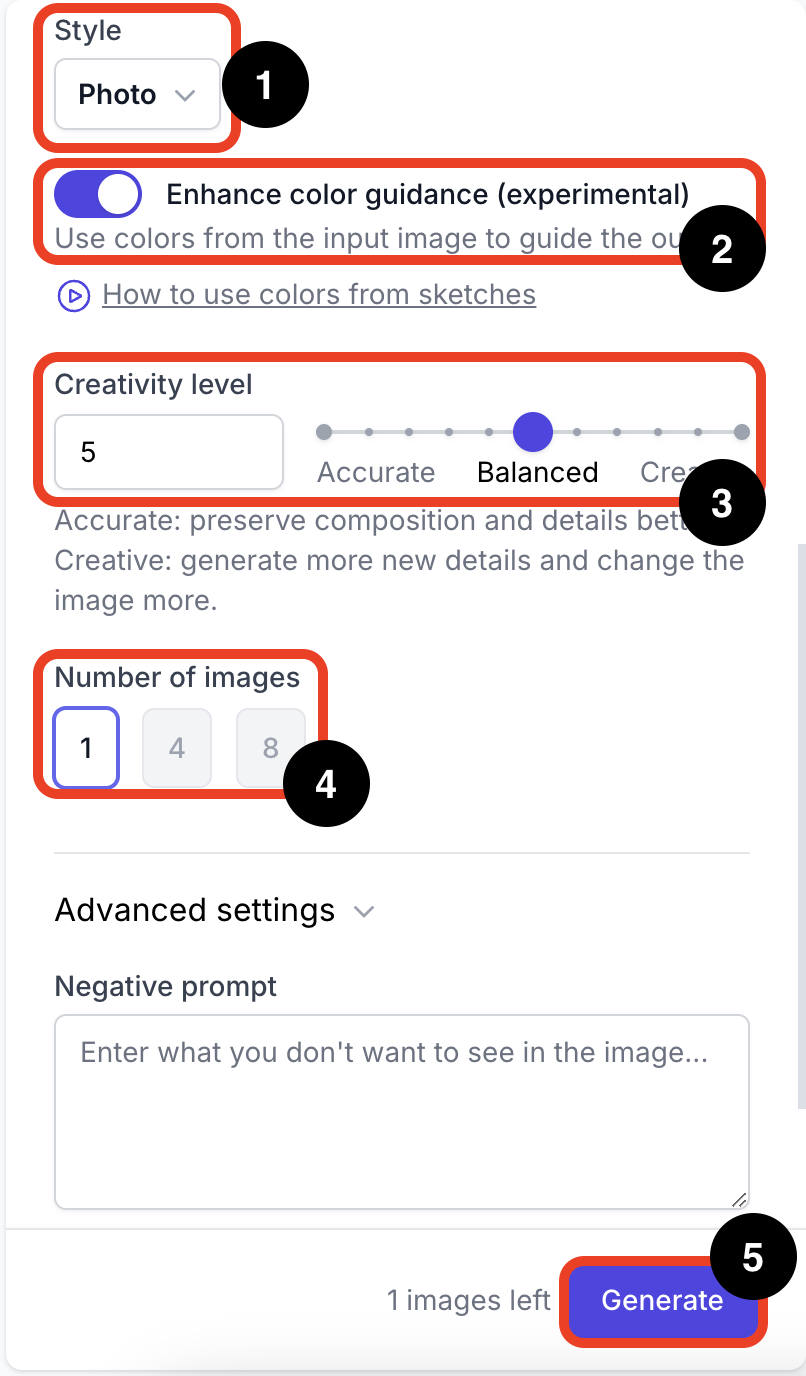Open How to use colors from sketches link
This screenshot has height=1376, width=806.
[319, 295]
